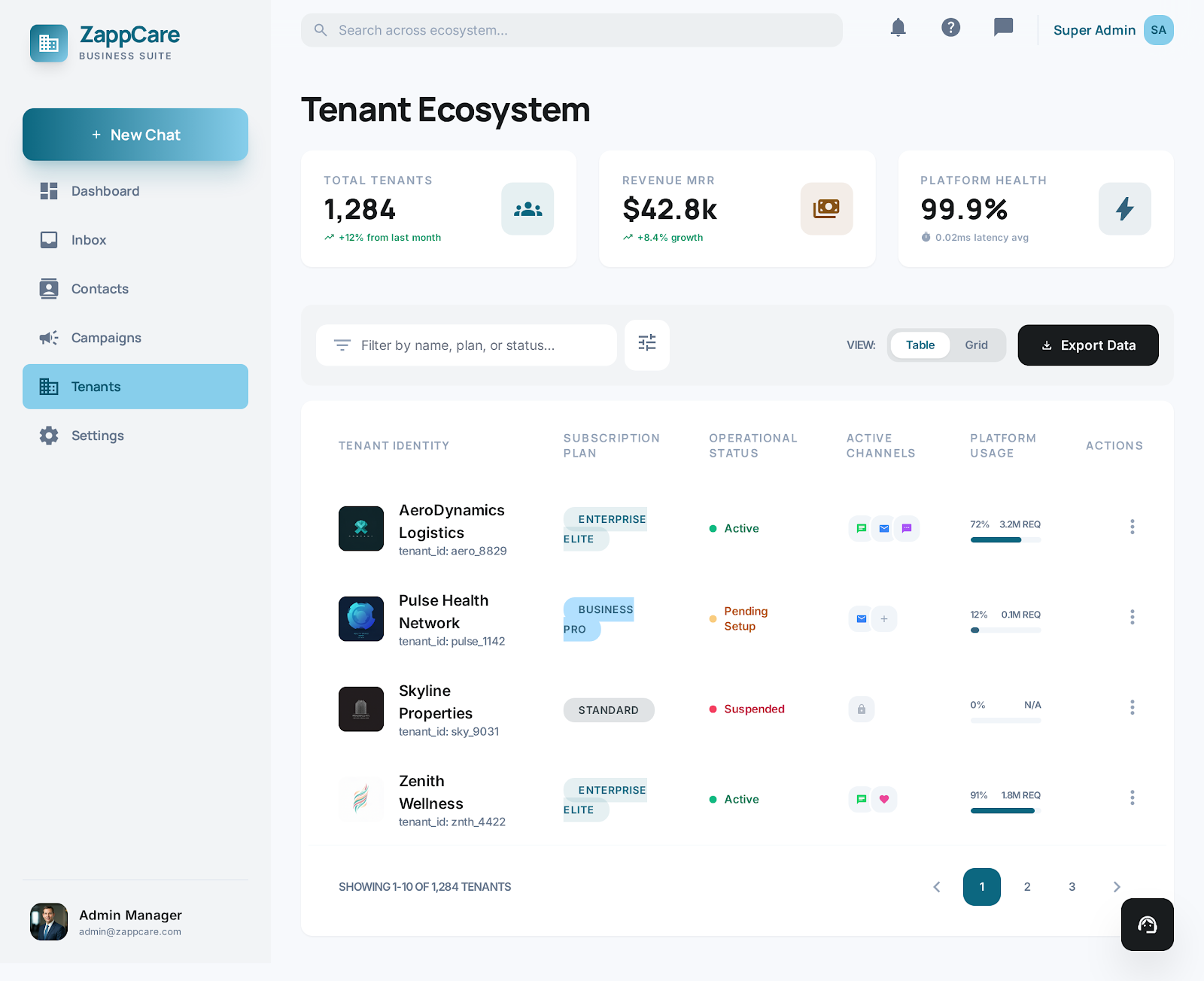This screenshot has height=981, width=1204.
Task: Click Zenith Wellness heart channel icon
Action: (884, 799)
